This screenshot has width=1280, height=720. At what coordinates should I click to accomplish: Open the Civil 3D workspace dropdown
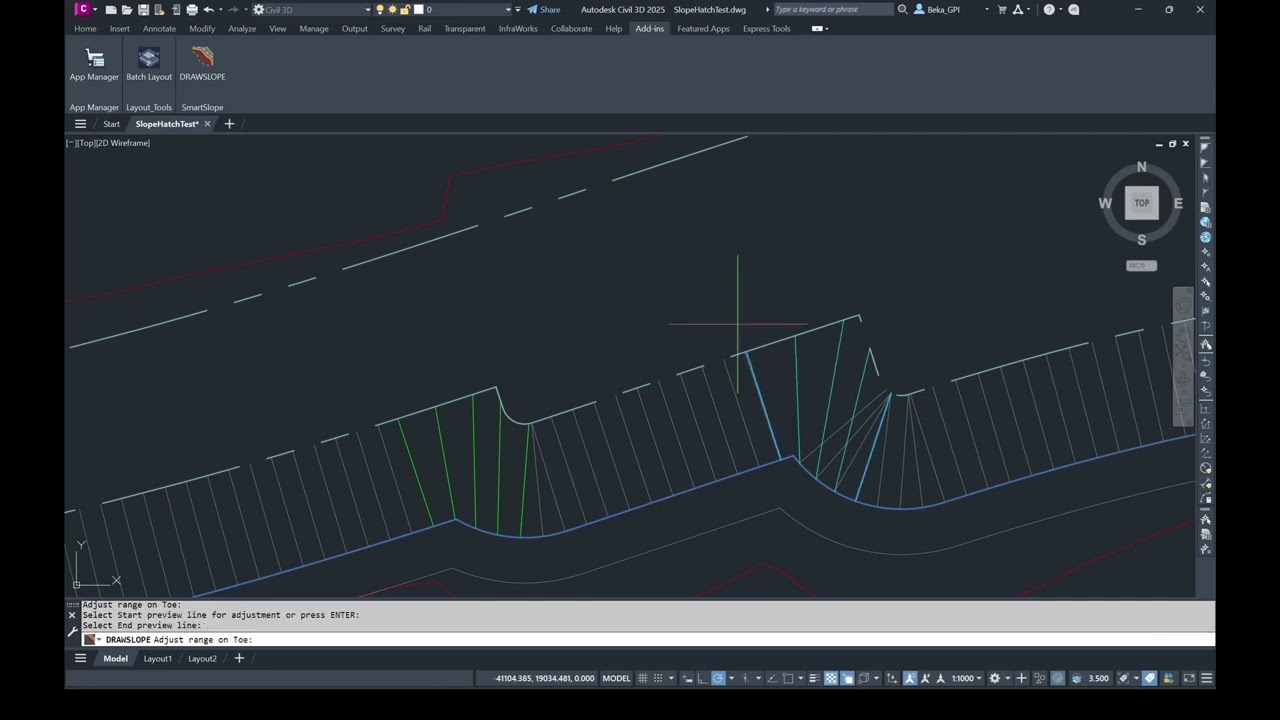tap(311, 10)
